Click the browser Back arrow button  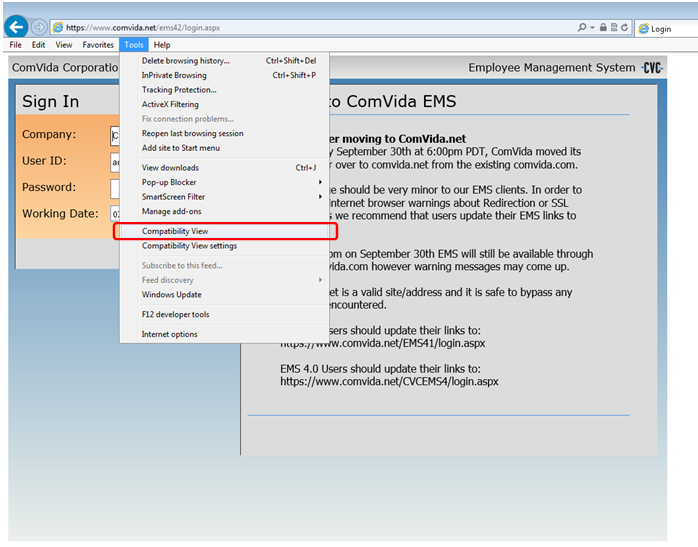click(16, 27)
